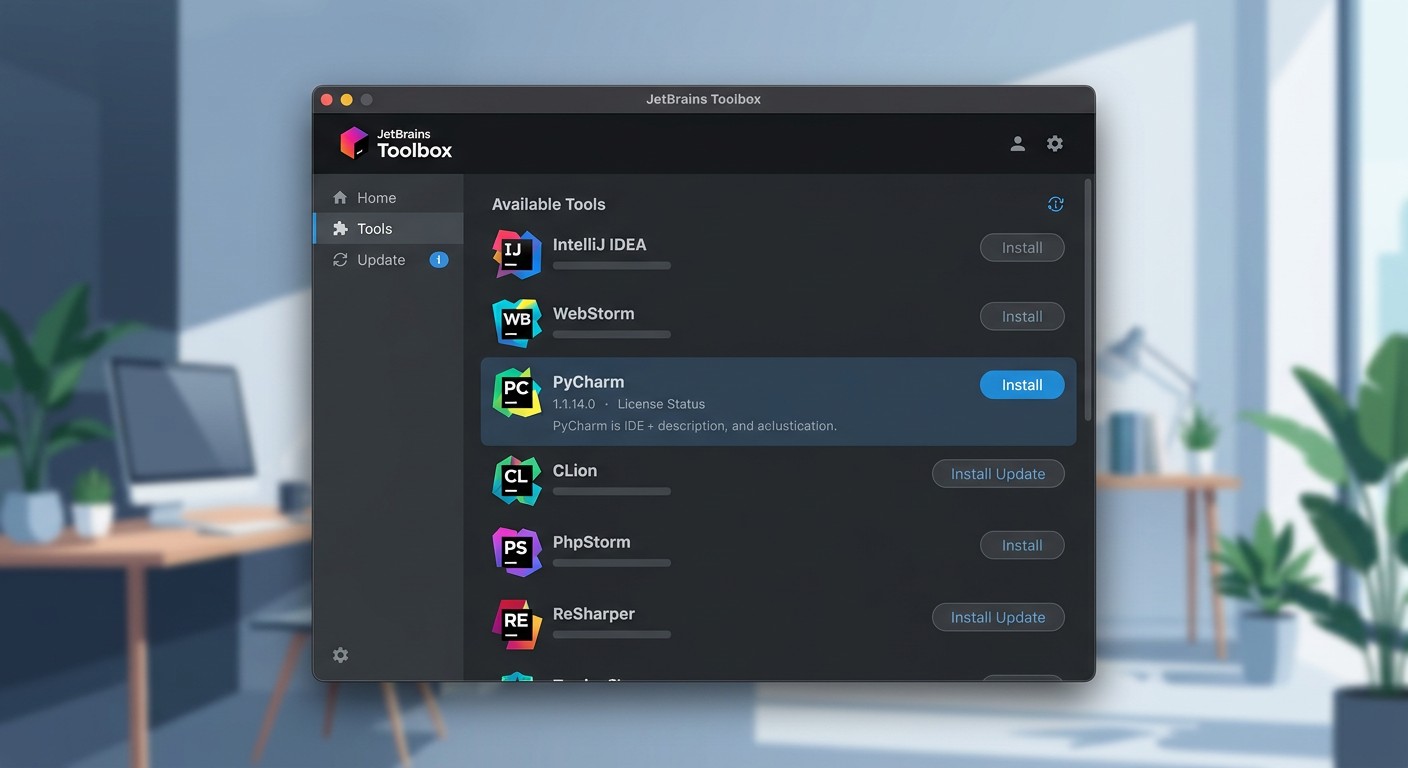Install WebStorm
The image size is (1408, 768).
pyautogui.click(x=1022, y=317)
